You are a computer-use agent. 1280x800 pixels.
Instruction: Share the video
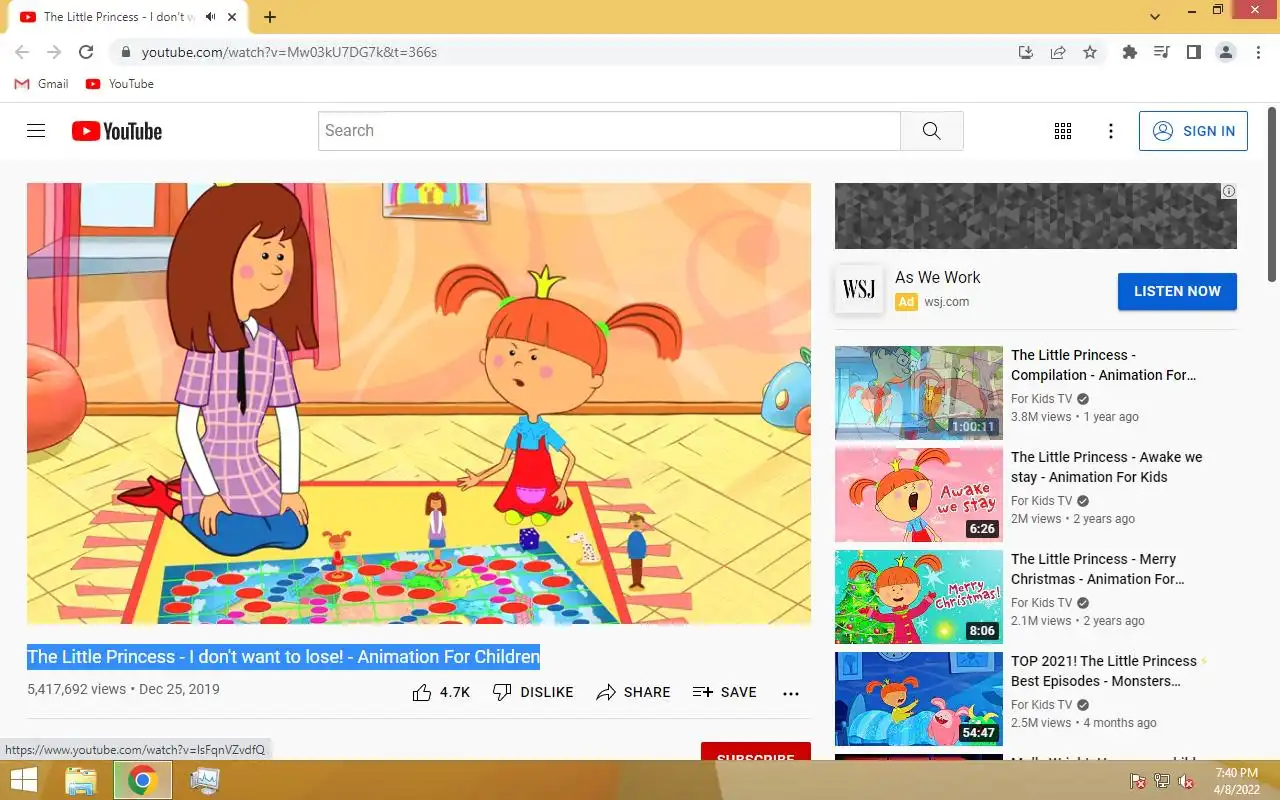633,692
